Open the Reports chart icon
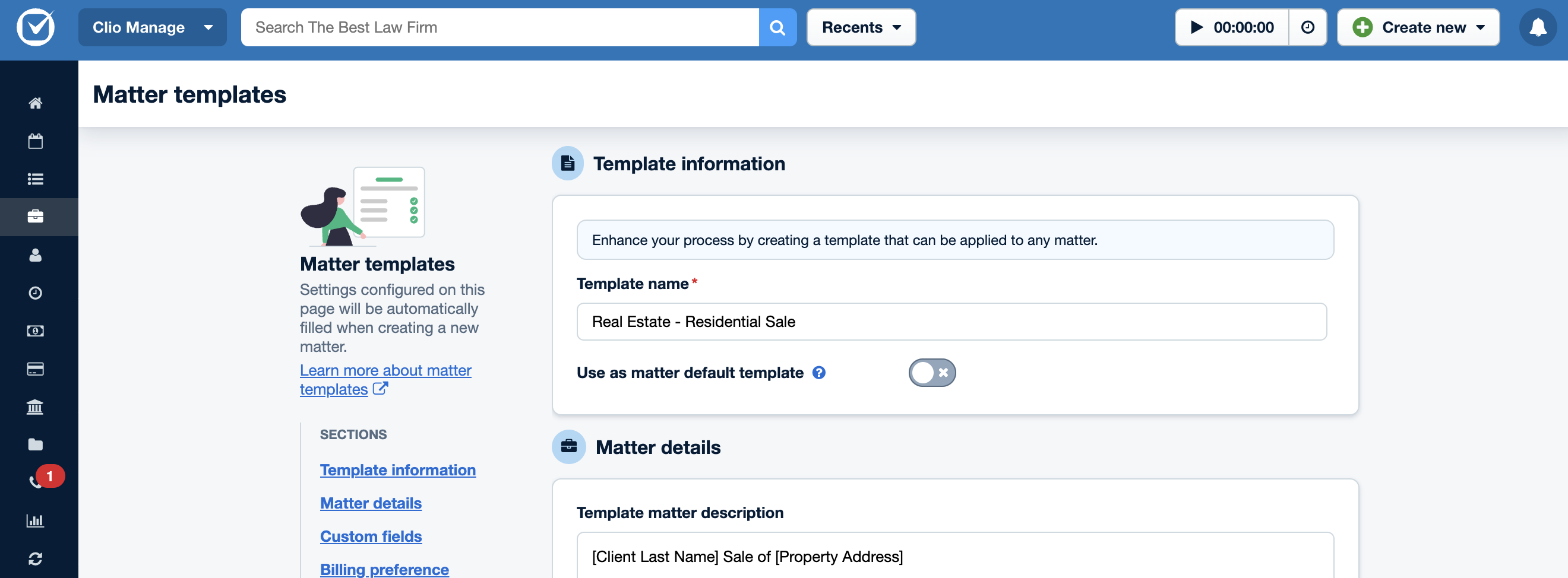This screenshot has width=1568, height=578. [35, 520]
